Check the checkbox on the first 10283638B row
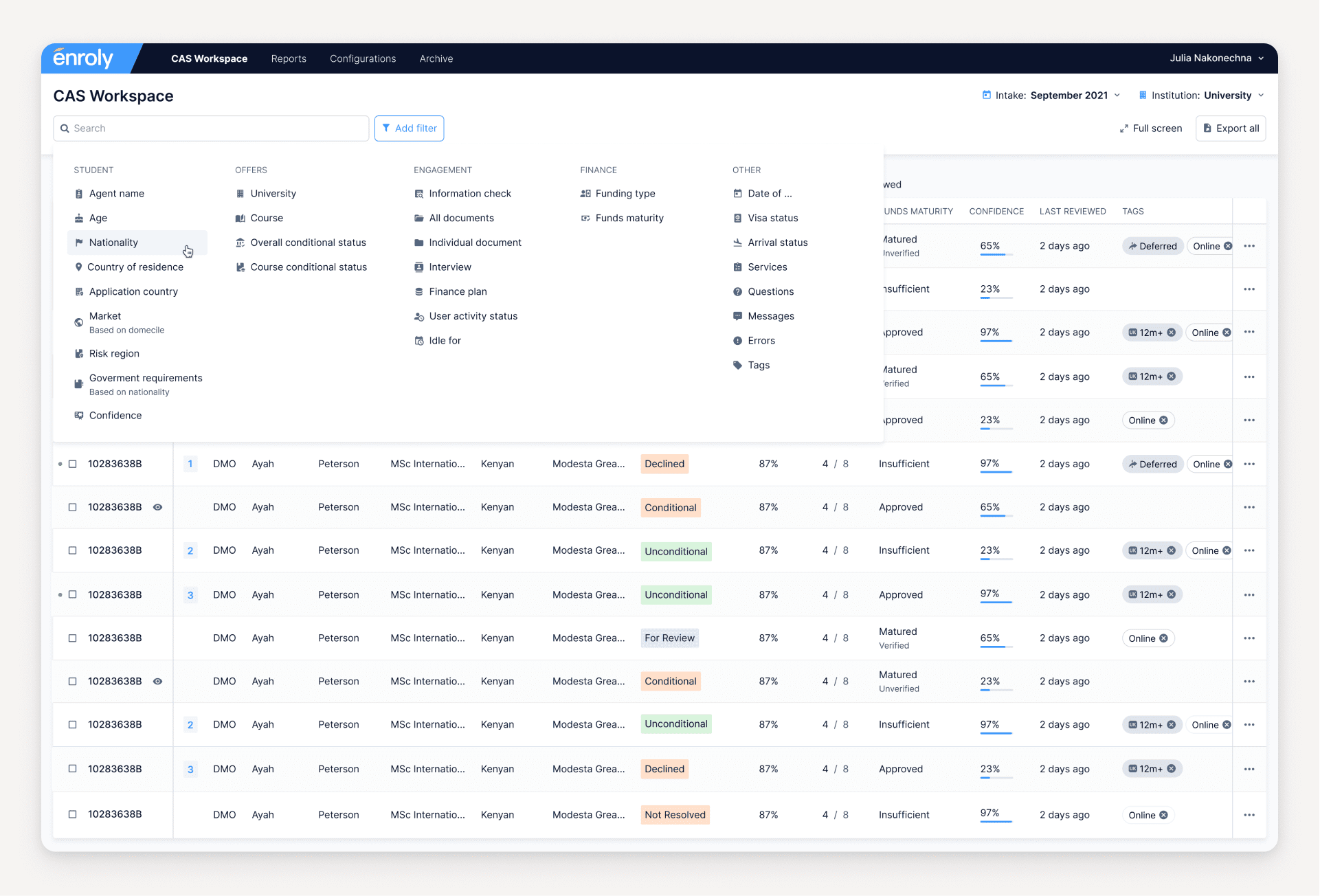The height and width of the screenshot is (896, 1320). click(x=72, y=464)
